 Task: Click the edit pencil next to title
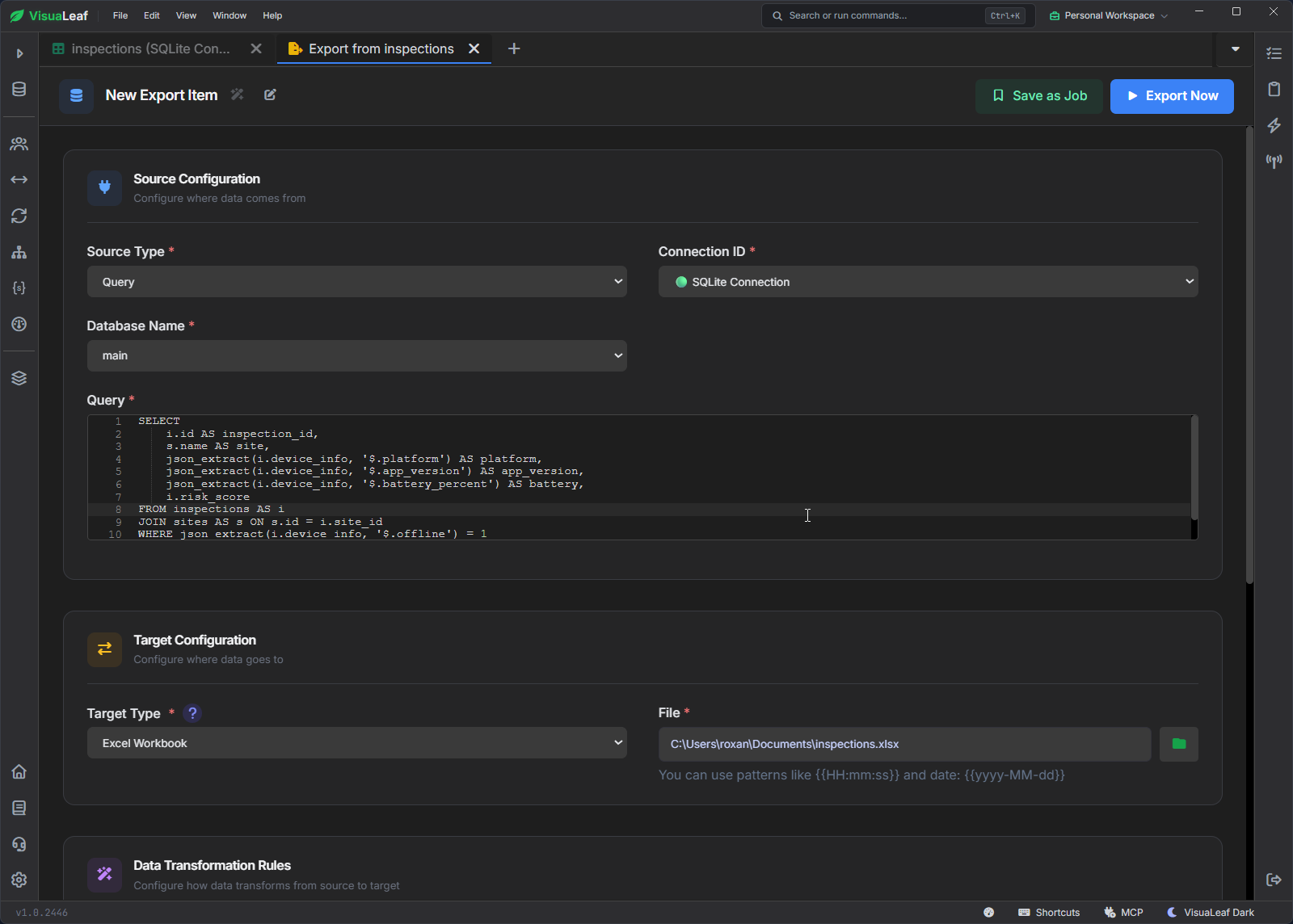pyautogui.click(x=270, y=94)
